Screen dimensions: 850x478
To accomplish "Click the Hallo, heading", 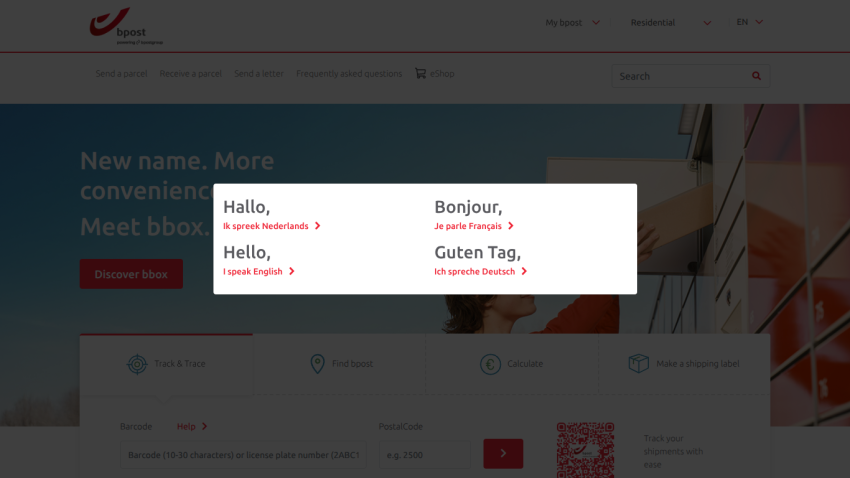I will (247, 206).
